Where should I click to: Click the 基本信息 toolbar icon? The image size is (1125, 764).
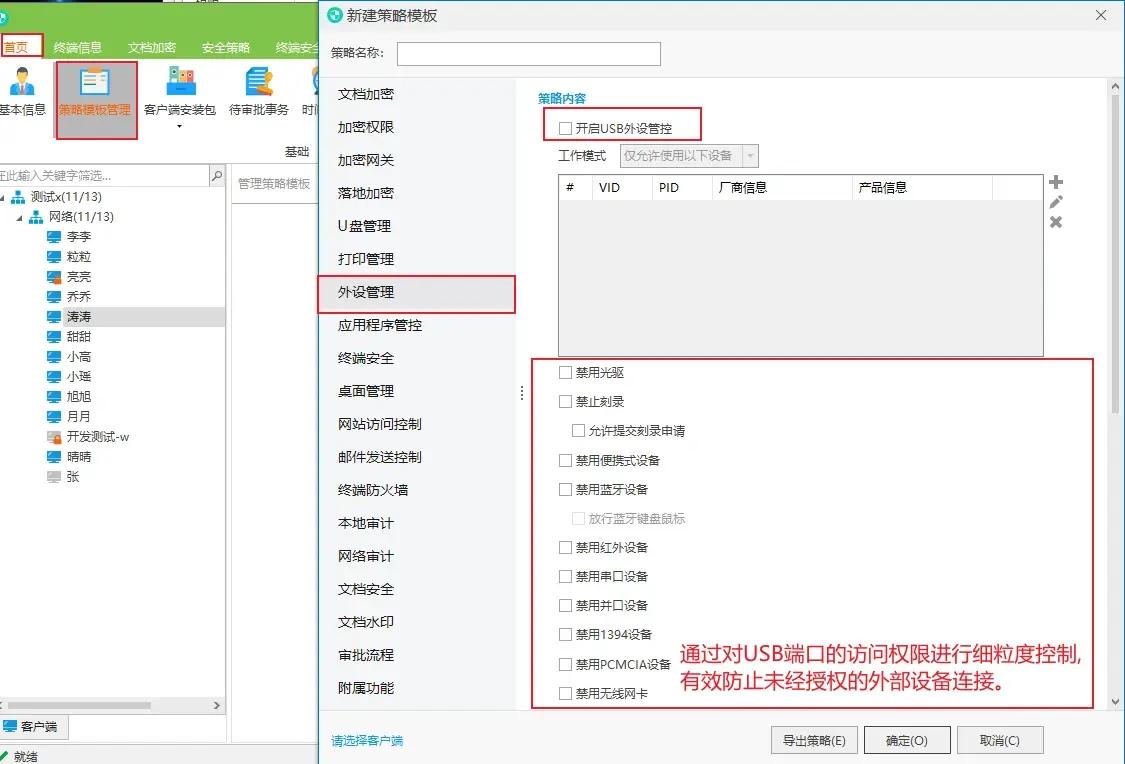22,92
